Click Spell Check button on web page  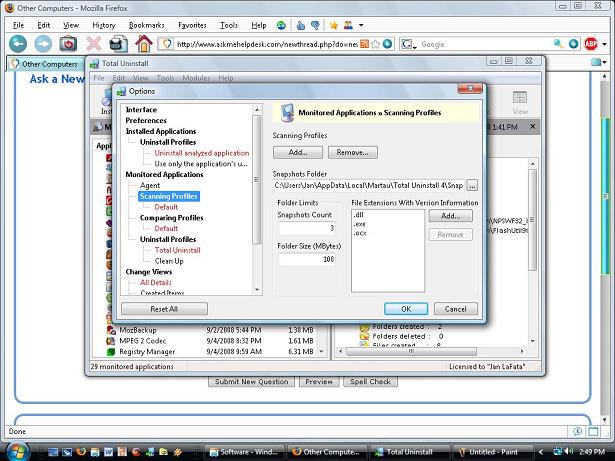pyautogui.click(x=370, y=381)
